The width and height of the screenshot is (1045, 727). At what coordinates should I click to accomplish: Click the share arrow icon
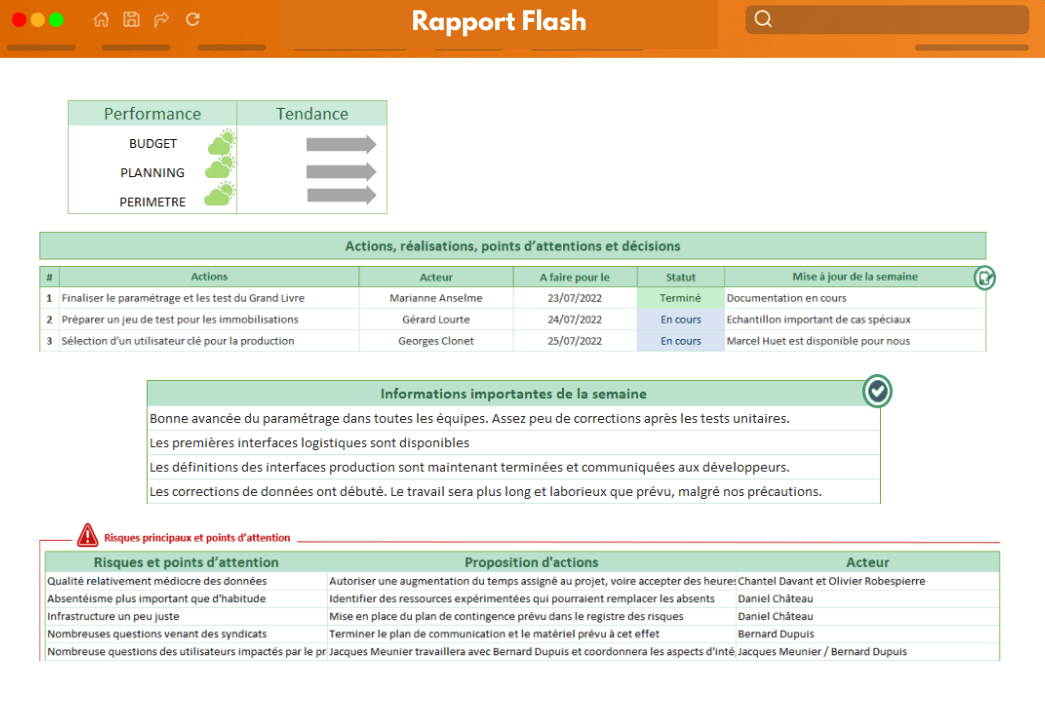pyautogui.click(x=162, y=19)
